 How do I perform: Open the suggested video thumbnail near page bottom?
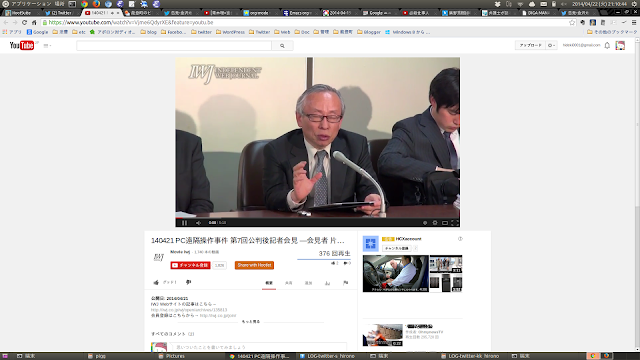pos(383,335)
